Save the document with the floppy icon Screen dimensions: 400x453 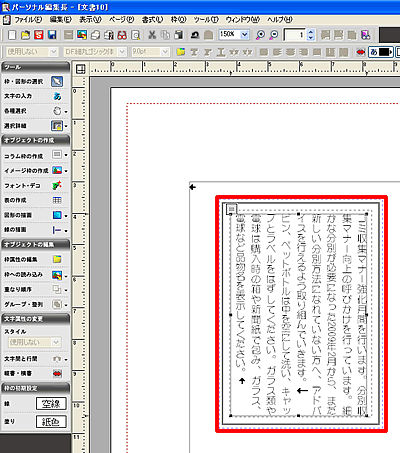(52, 35)
